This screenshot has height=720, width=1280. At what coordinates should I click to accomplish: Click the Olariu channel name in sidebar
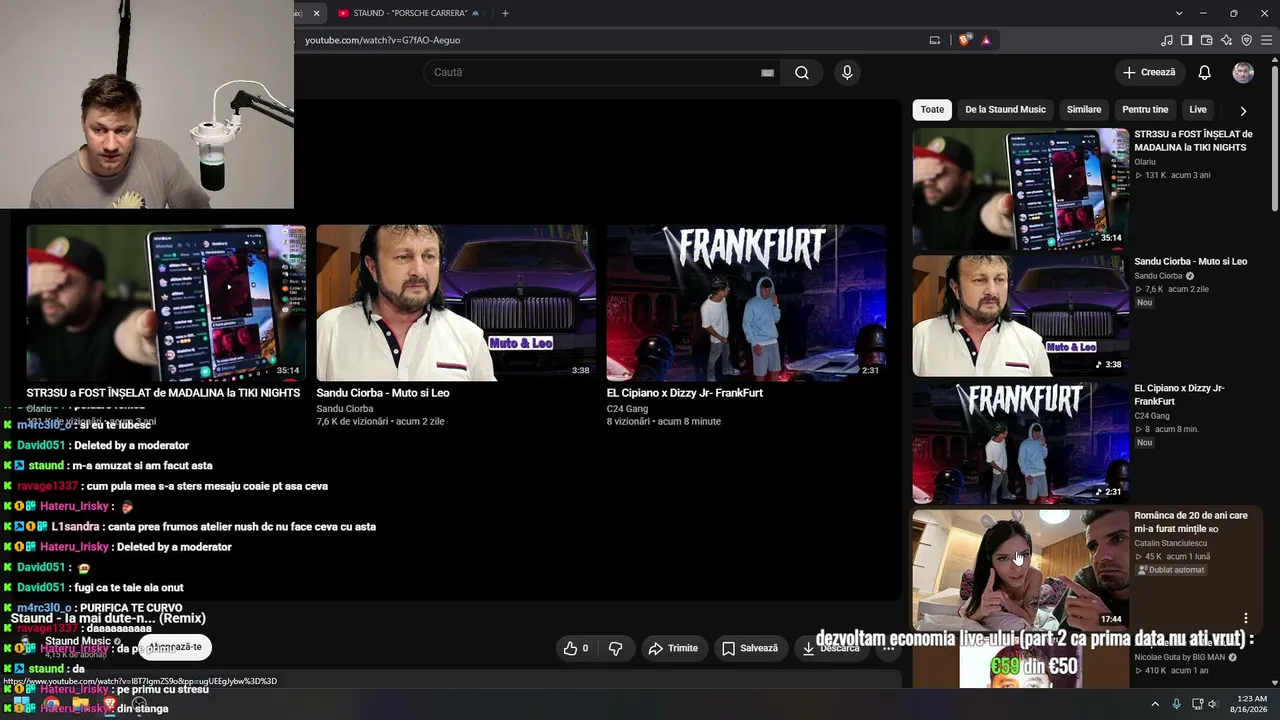pyautogui.click(x=1145, y=162)
